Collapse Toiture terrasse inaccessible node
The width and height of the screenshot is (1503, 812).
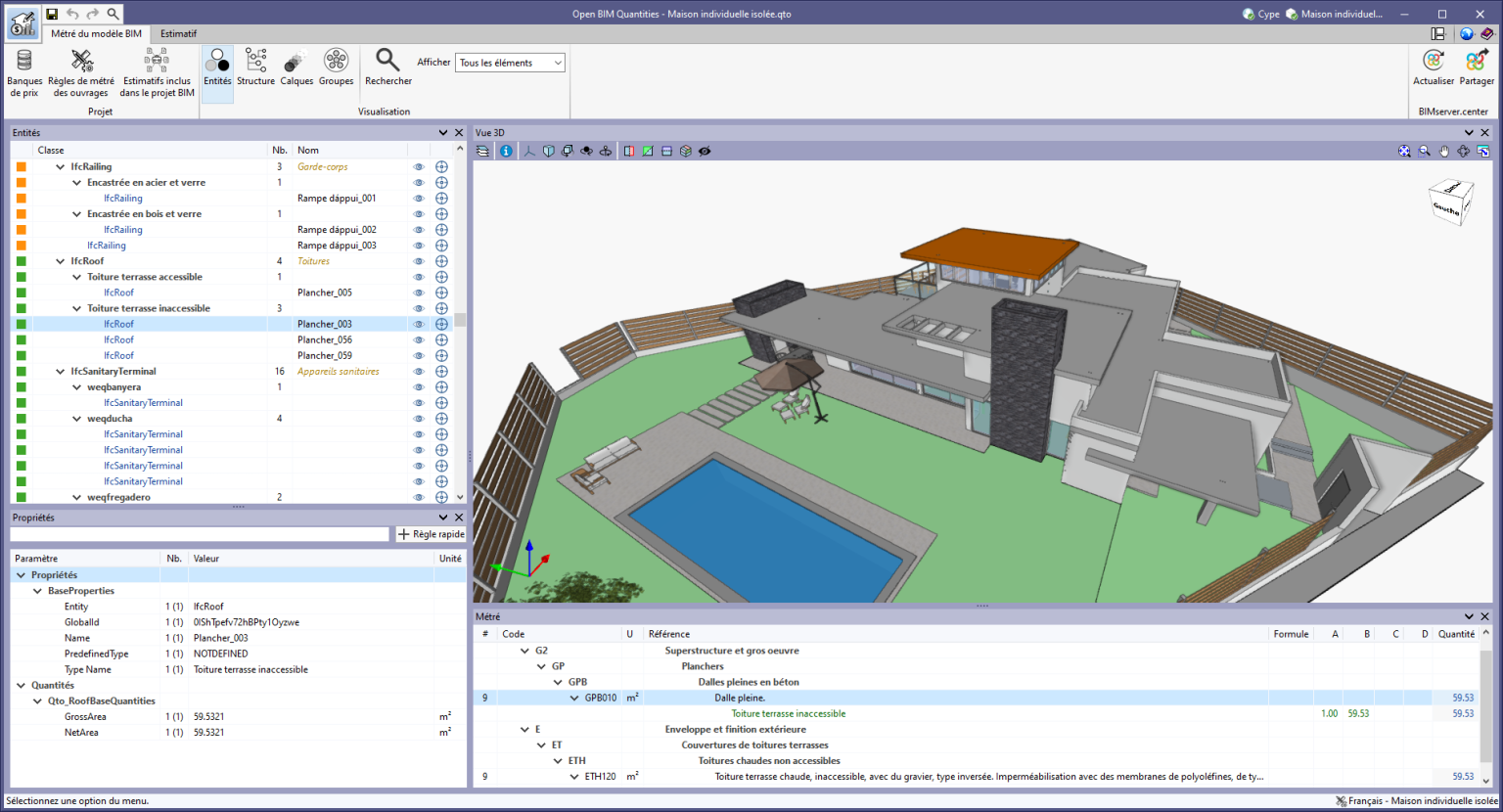click(77, 308)
